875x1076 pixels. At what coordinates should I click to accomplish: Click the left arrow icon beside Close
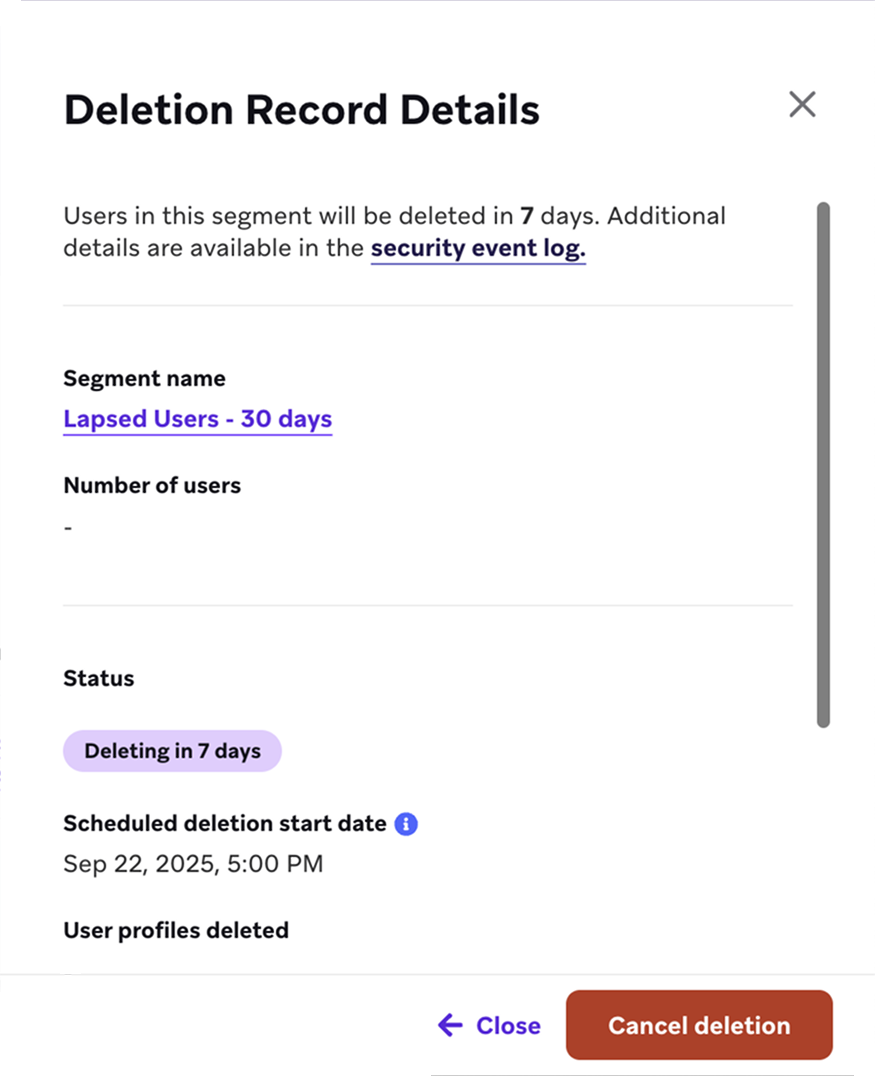click(451, 1025)
